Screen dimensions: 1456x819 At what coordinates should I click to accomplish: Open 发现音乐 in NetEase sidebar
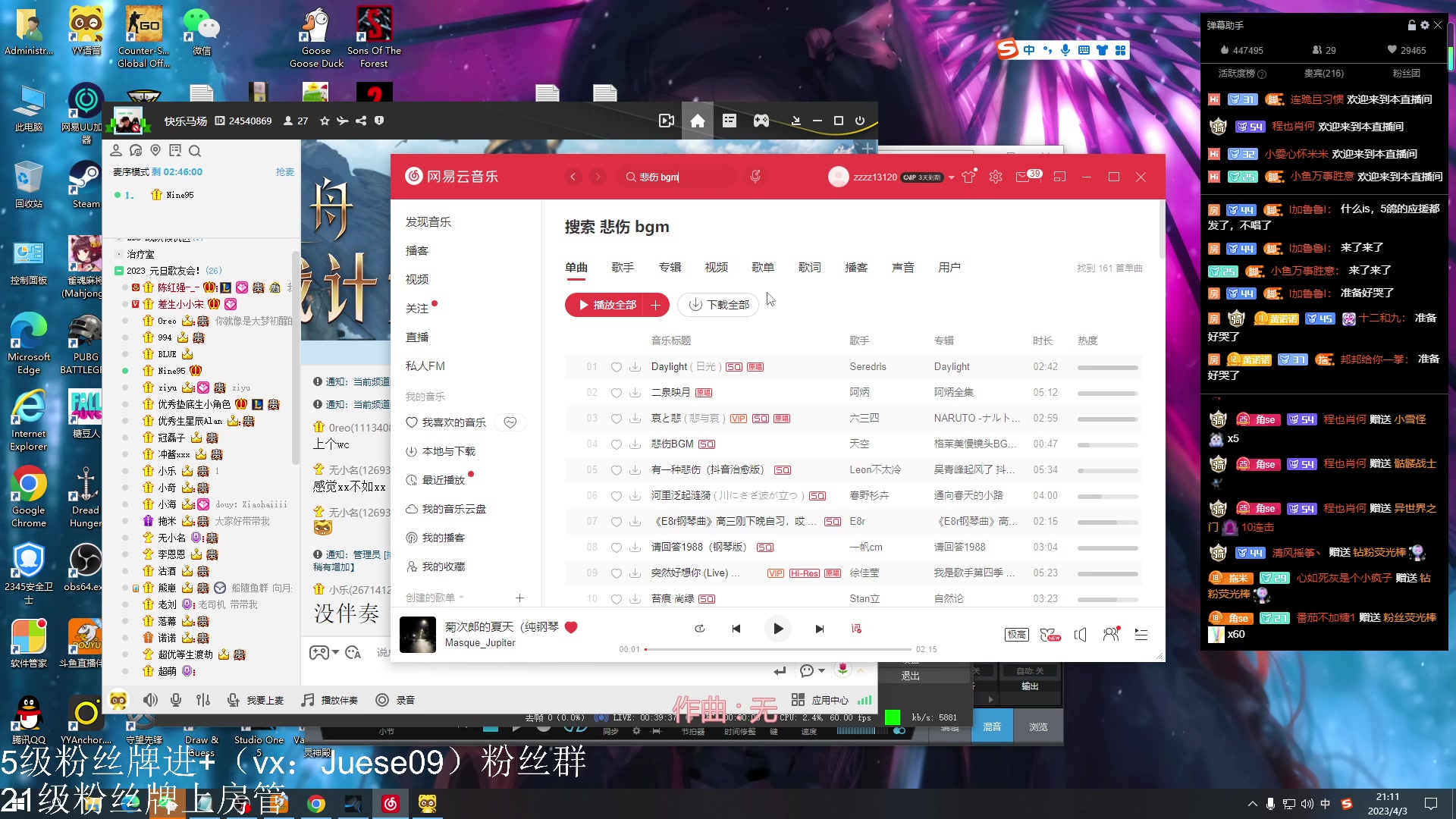coord(428,222)
